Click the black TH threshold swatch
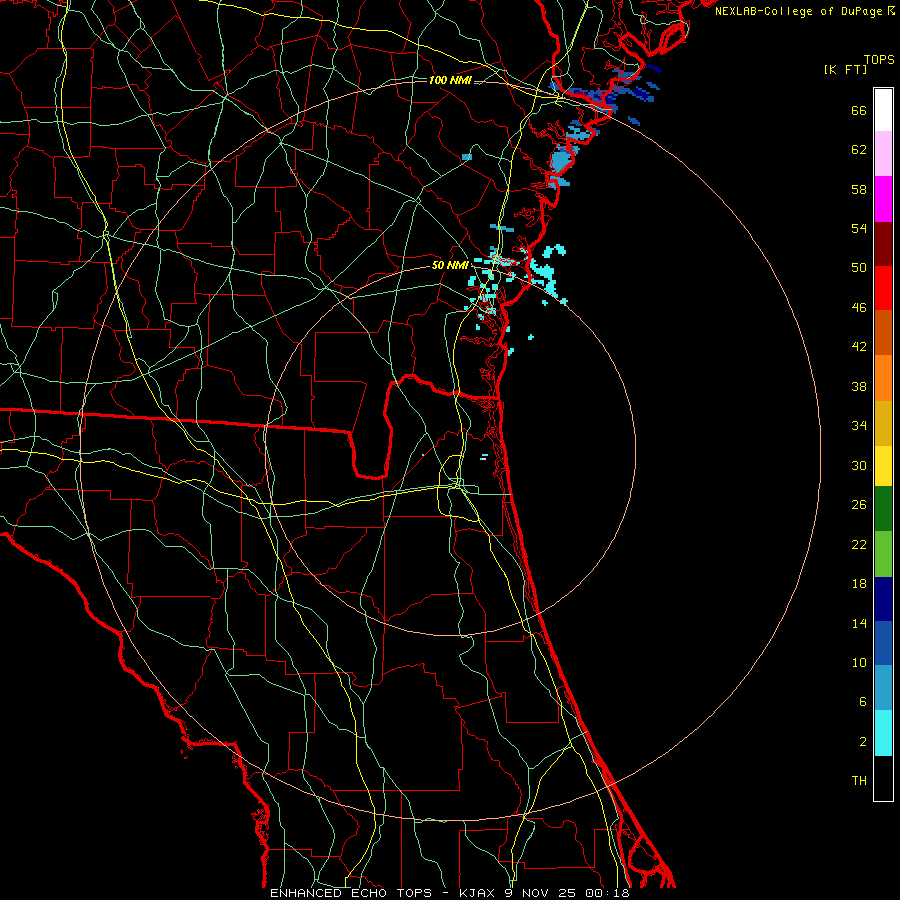Screen dimensions: 900x900 [883, 778]
